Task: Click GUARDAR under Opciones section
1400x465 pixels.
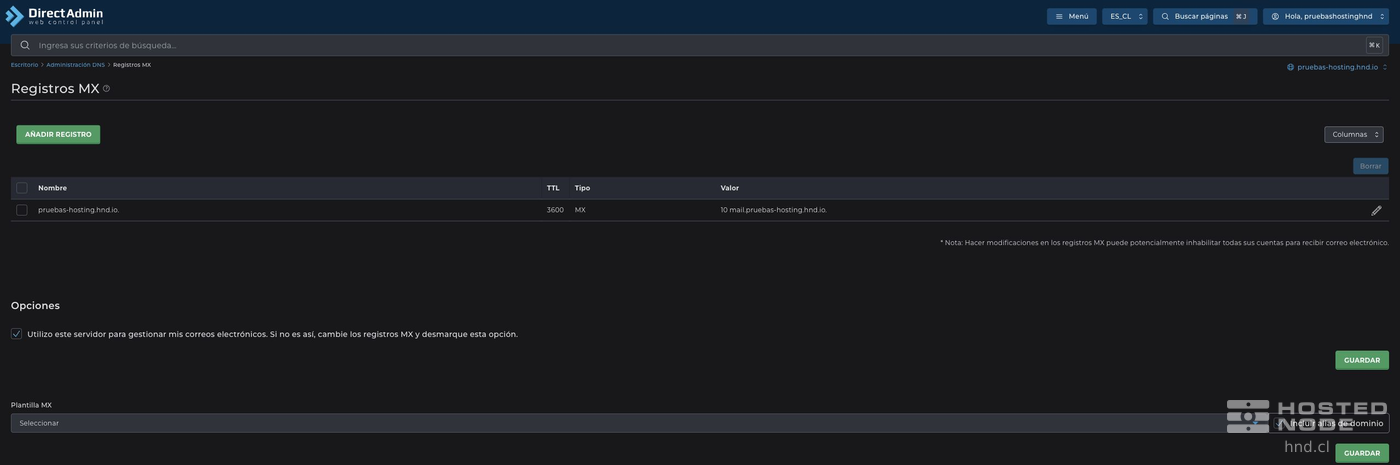Action: click(x=1362, y=360)
